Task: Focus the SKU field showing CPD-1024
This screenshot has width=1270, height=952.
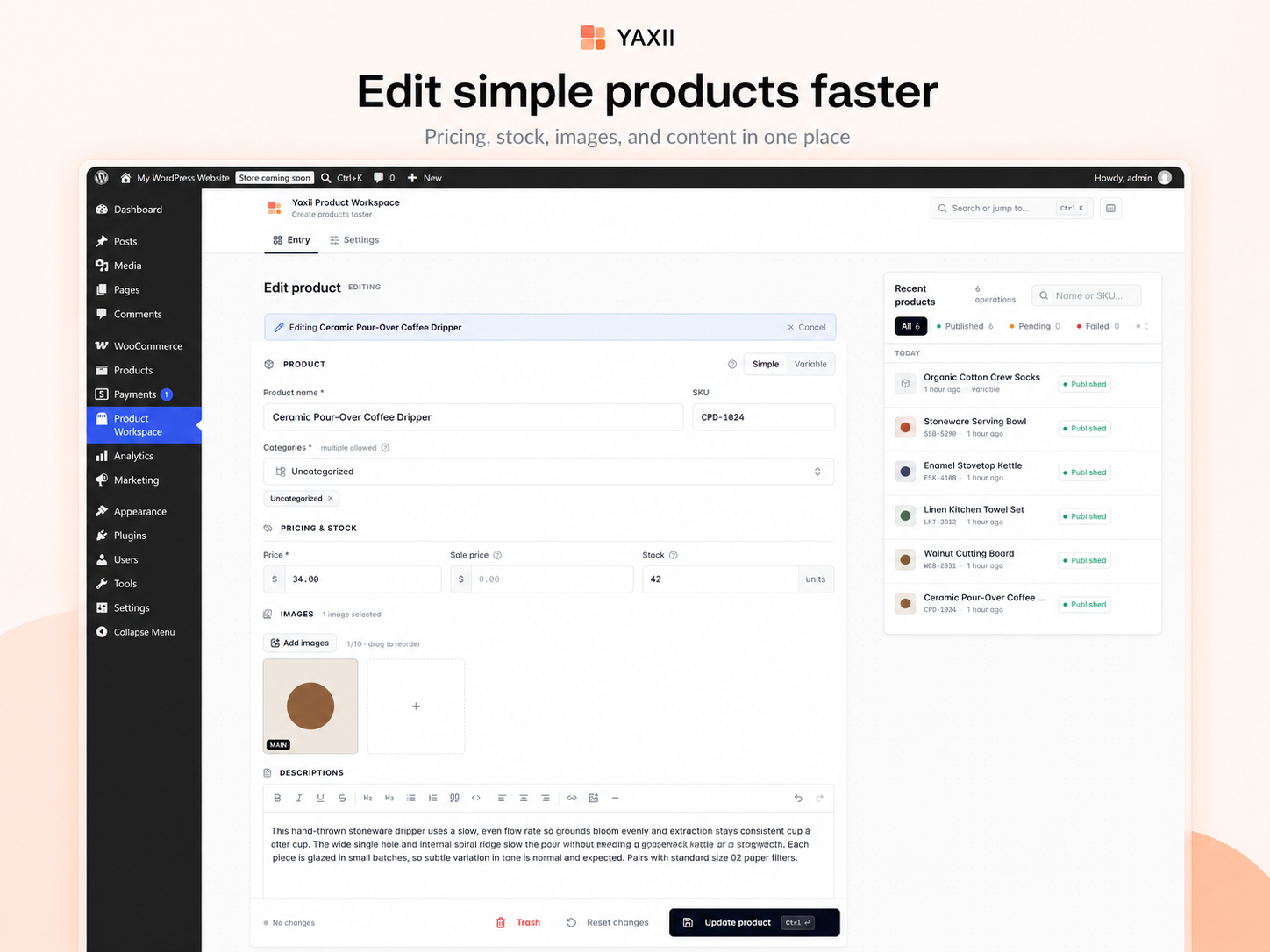Action: (763, 417)
